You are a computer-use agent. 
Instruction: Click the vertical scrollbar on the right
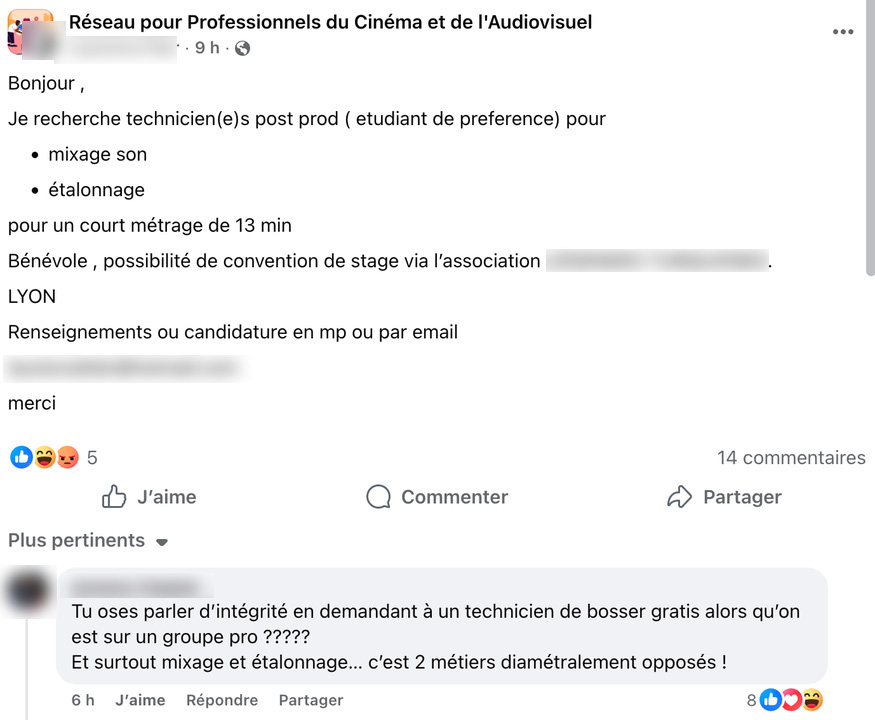869,150
